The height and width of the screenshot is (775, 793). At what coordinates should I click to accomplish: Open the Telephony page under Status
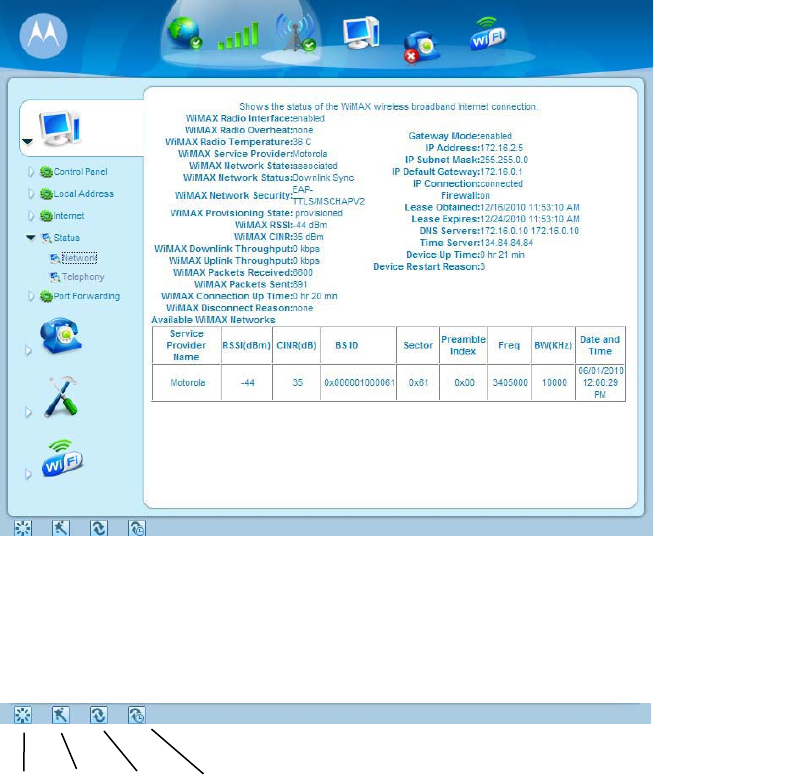pos(83,277)
